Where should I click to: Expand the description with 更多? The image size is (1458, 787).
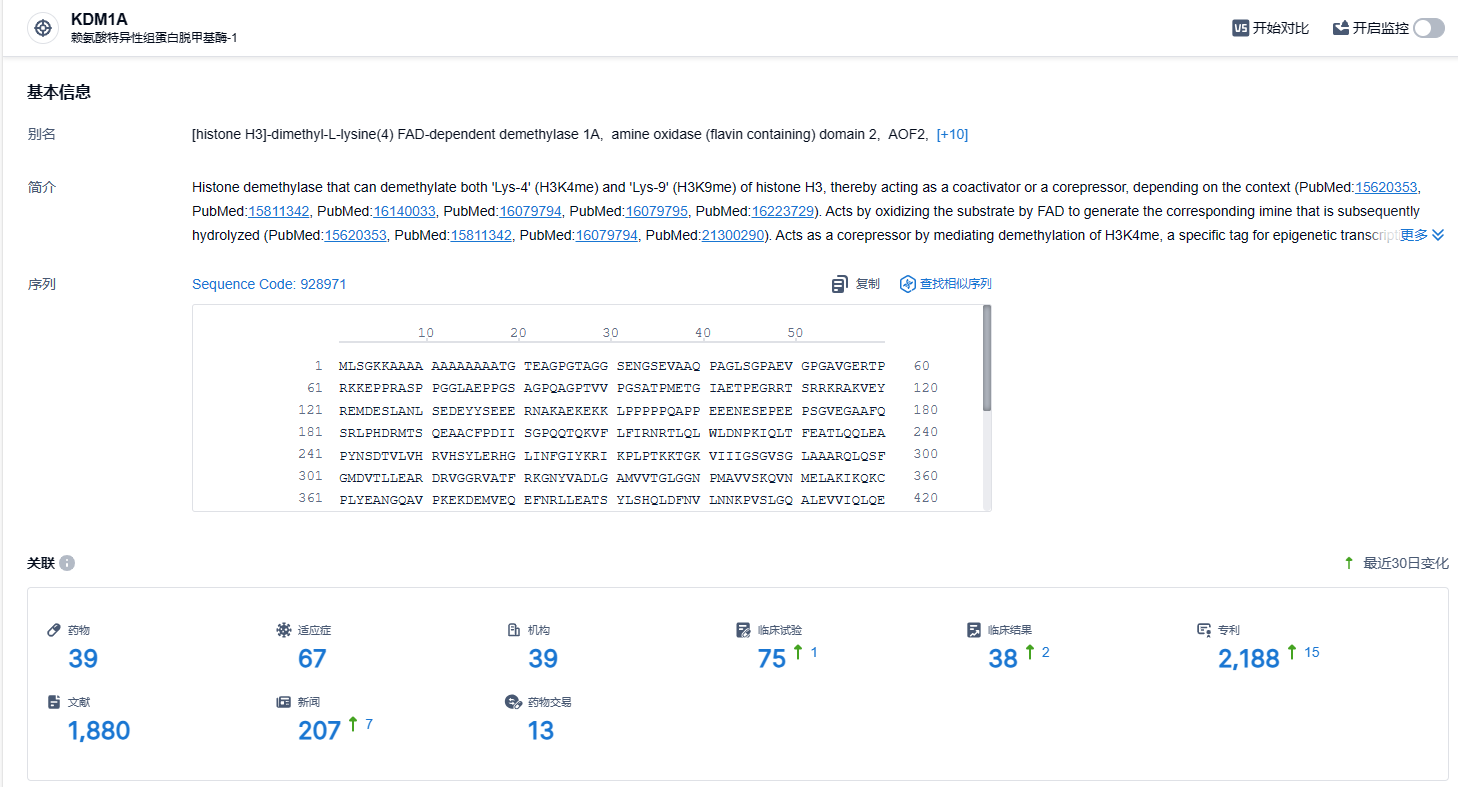[1421, 235]
